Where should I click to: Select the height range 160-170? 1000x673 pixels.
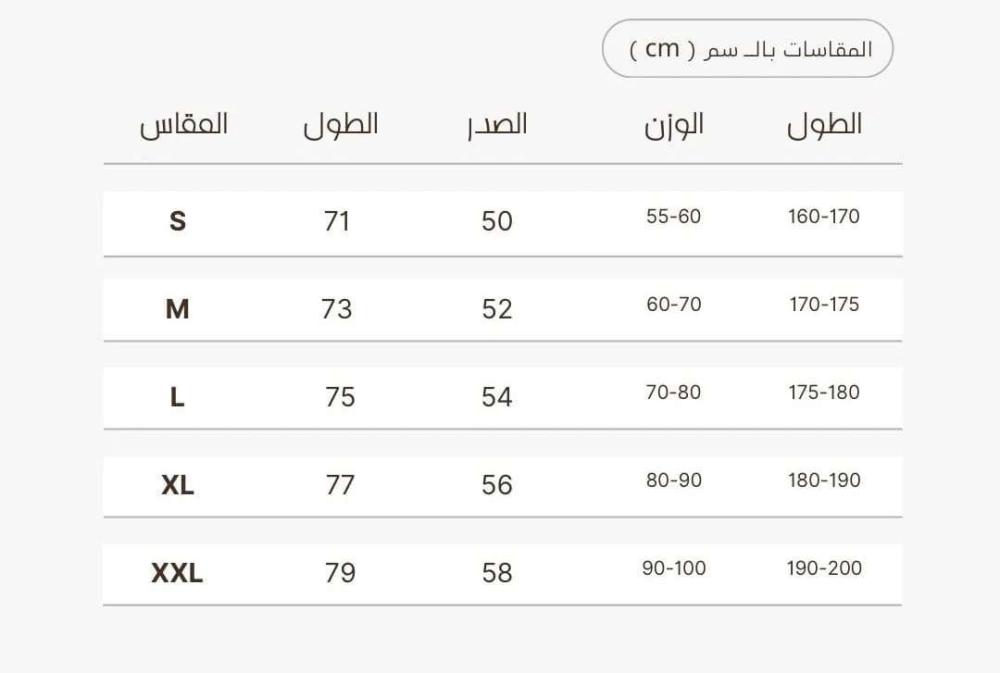pos(824,216)
